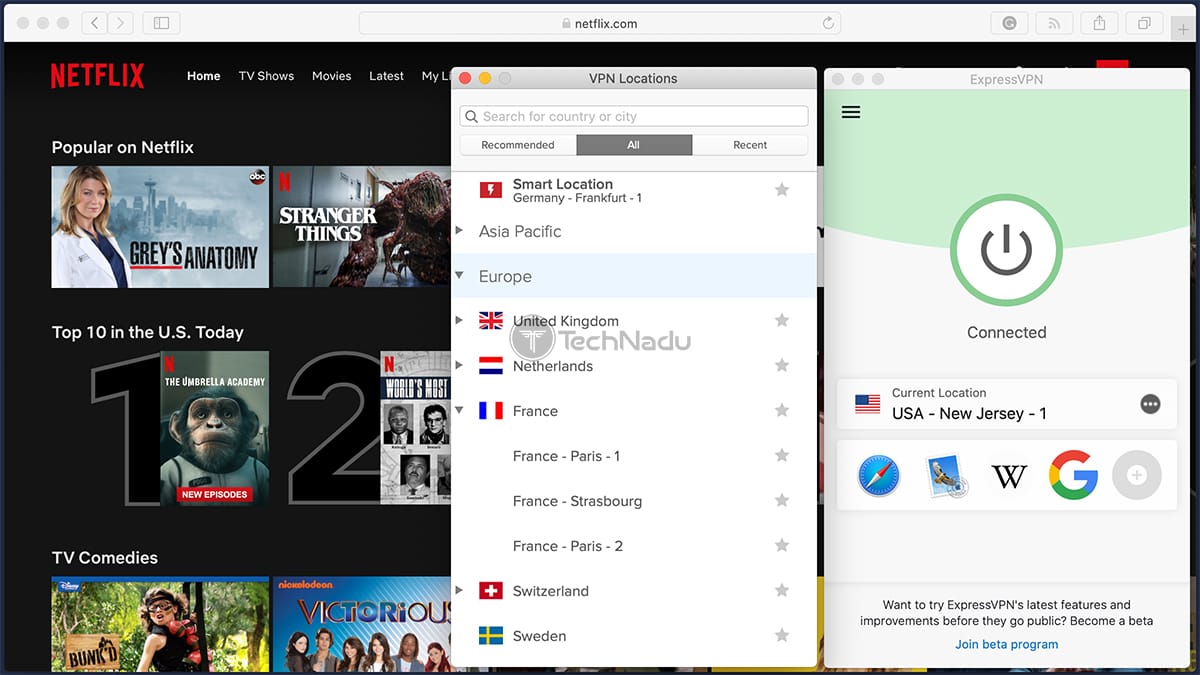Click the France flag

(491, 411)
